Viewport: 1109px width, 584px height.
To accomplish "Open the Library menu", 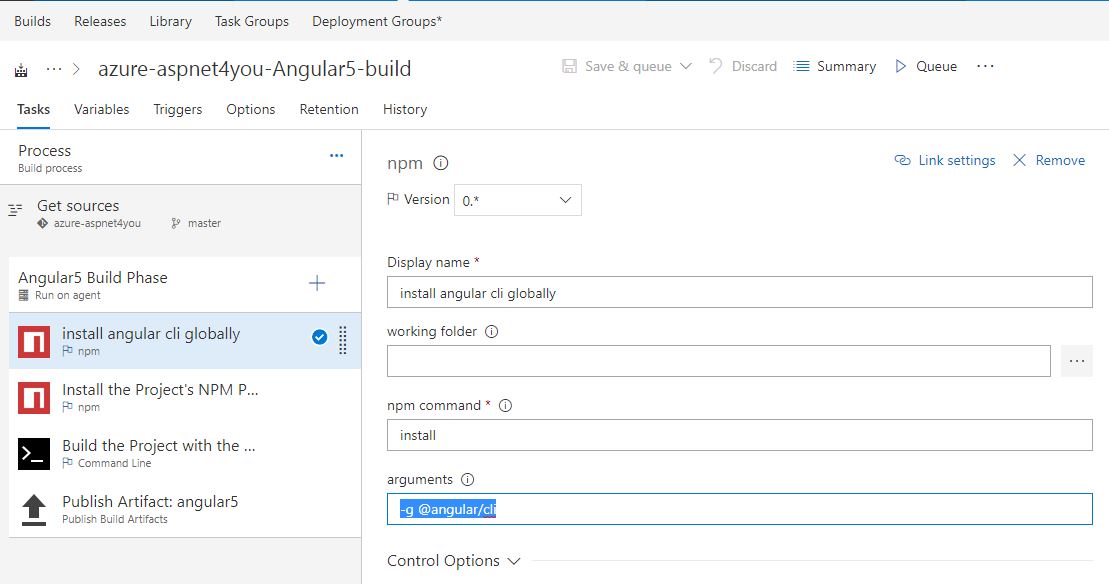I will click(170, 21).
